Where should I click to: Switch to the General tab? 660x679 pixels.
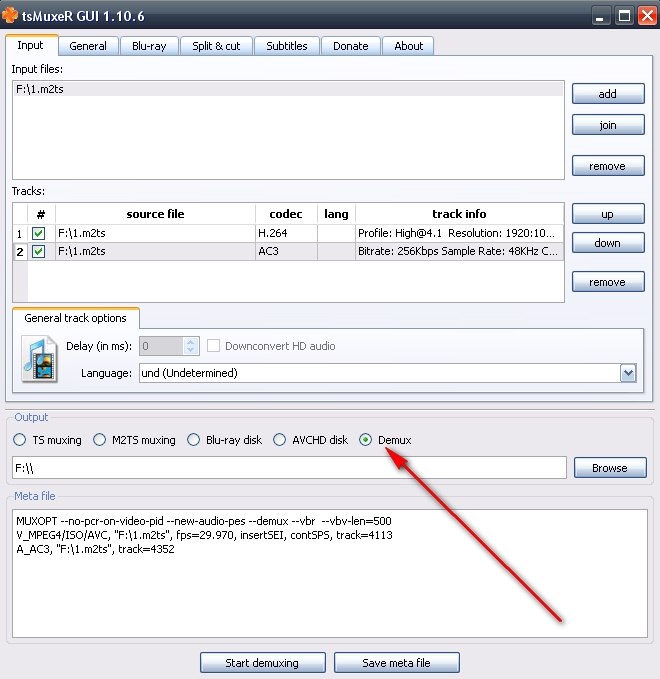[88, 46]
